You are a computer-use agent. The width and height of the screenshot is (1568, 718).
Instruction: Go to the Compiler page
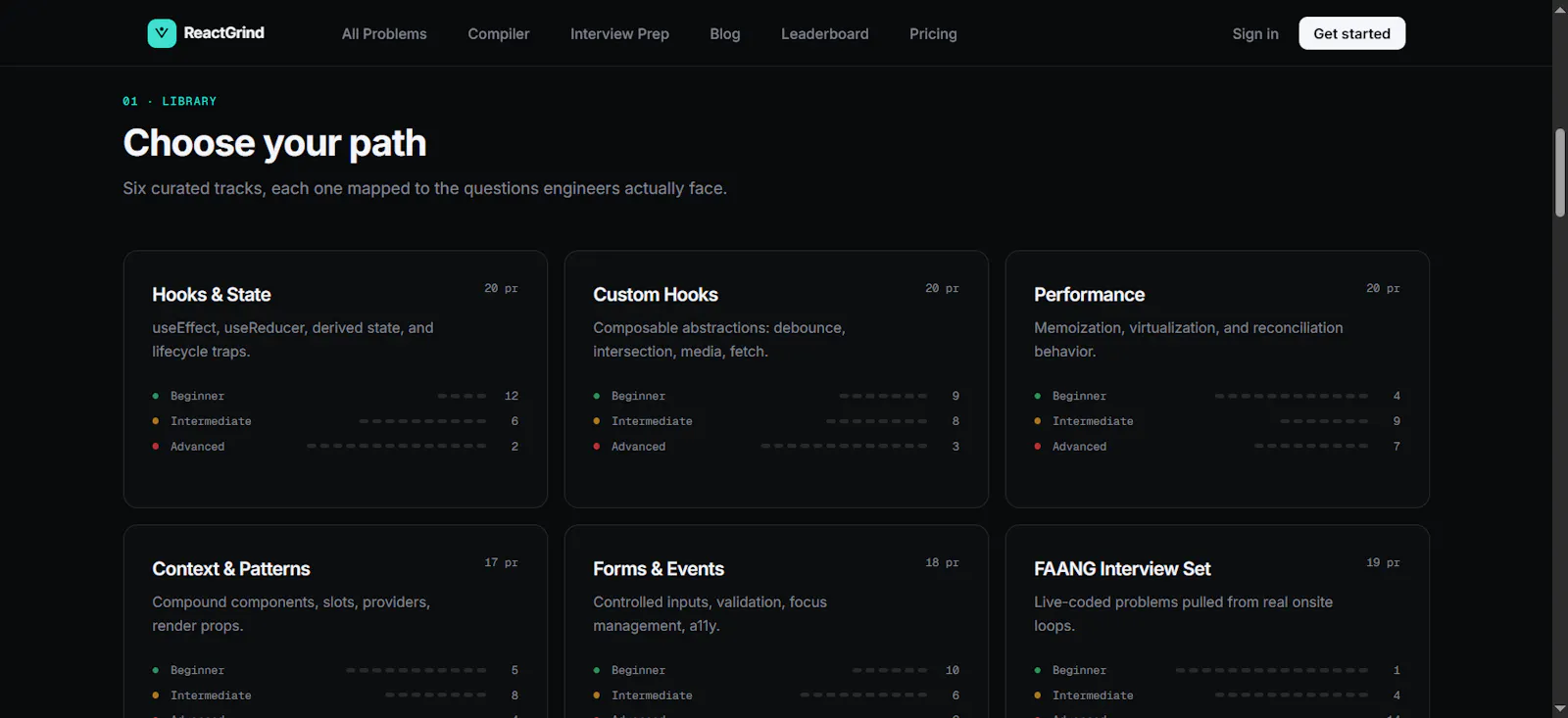499,33
